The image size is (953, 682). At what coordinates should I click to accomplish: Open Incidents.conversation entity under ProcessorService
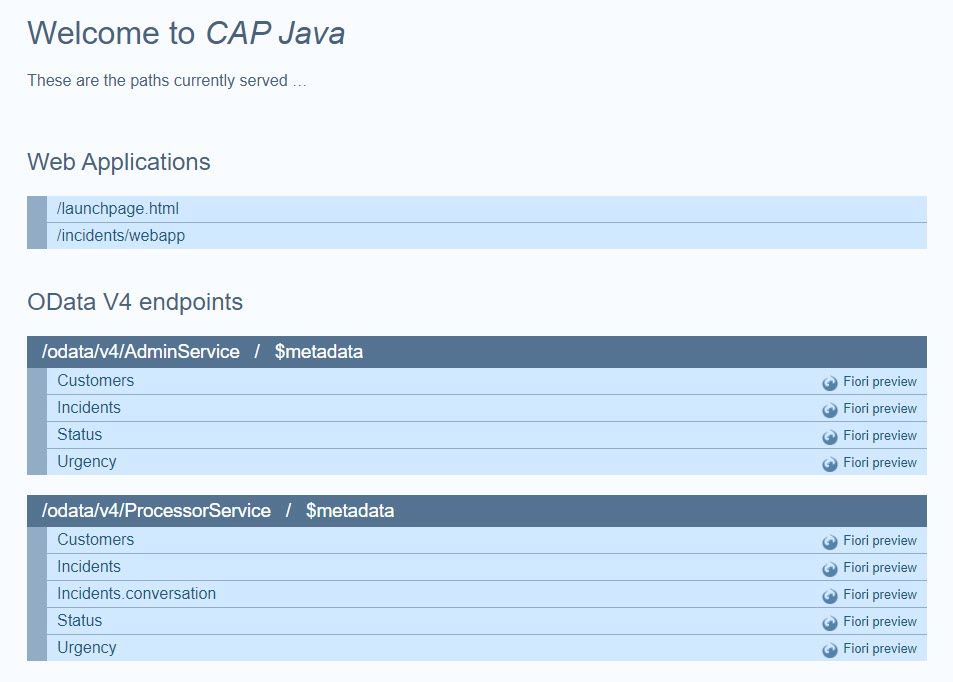click(x=137, y=593)
